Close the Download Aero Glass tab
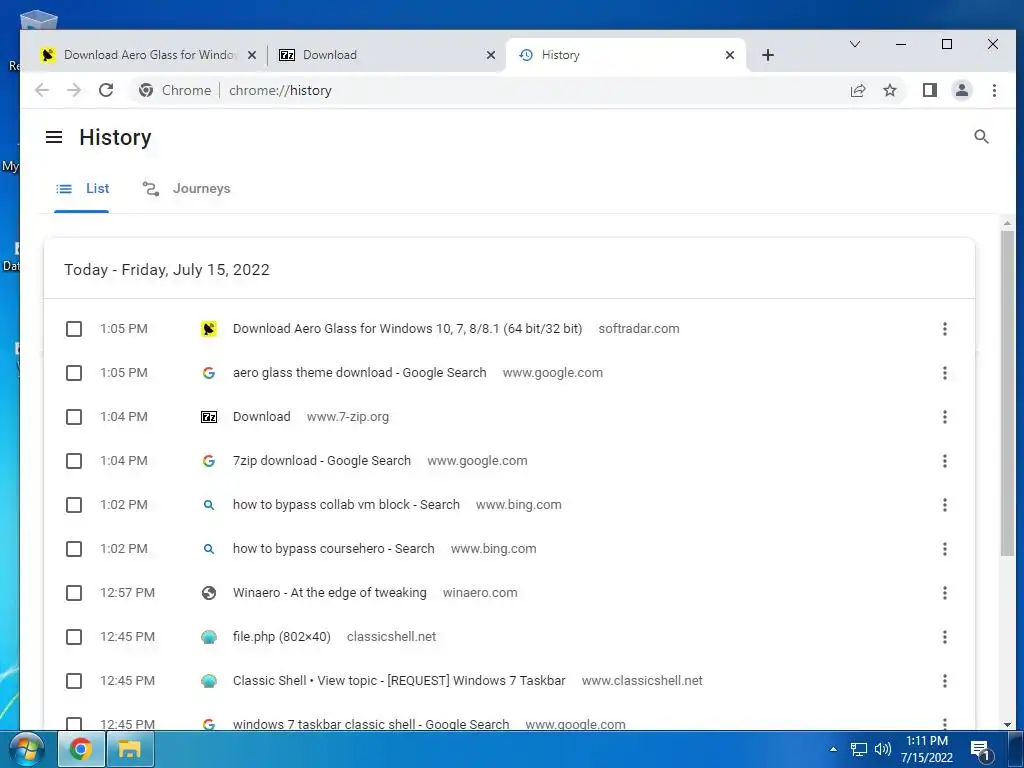The width and height of the screenshot is (1024, 768). (x=251, y=56)
